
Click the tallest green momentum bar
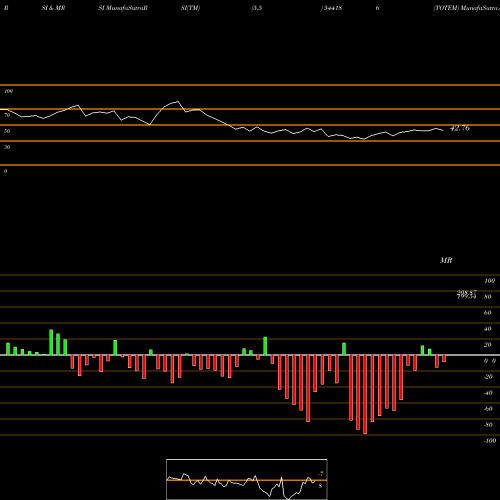coord(51,342)
